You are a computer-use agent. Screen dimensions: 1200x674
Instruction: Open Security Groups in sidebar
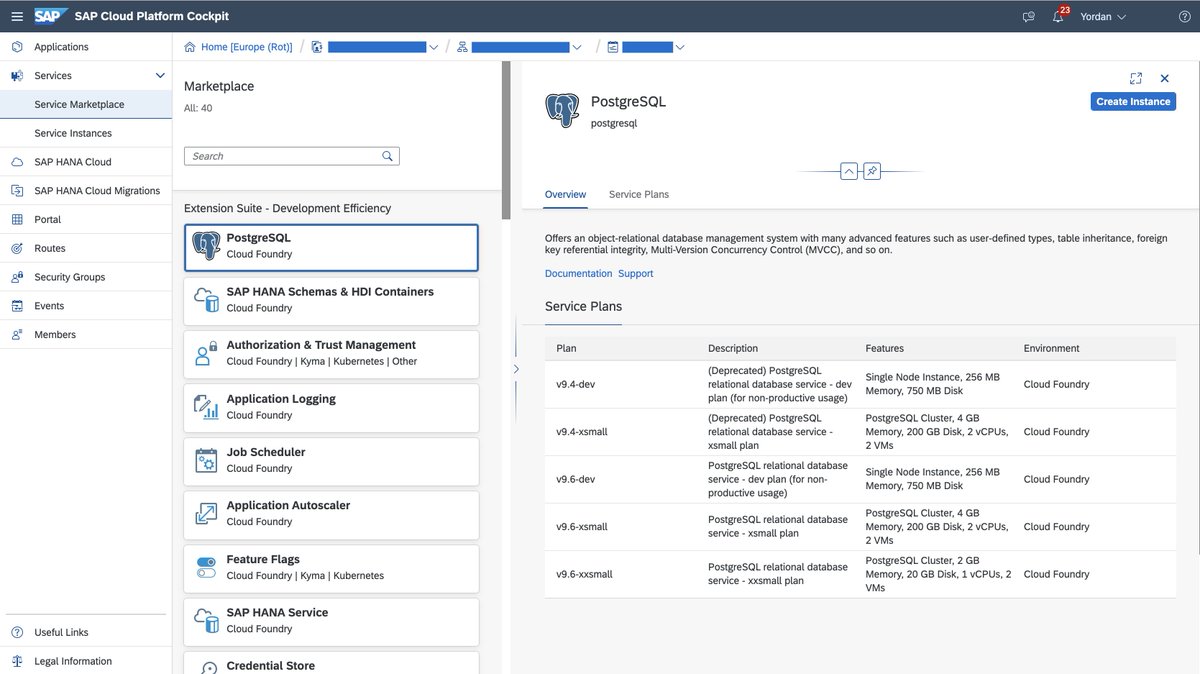tap(86, 277)
